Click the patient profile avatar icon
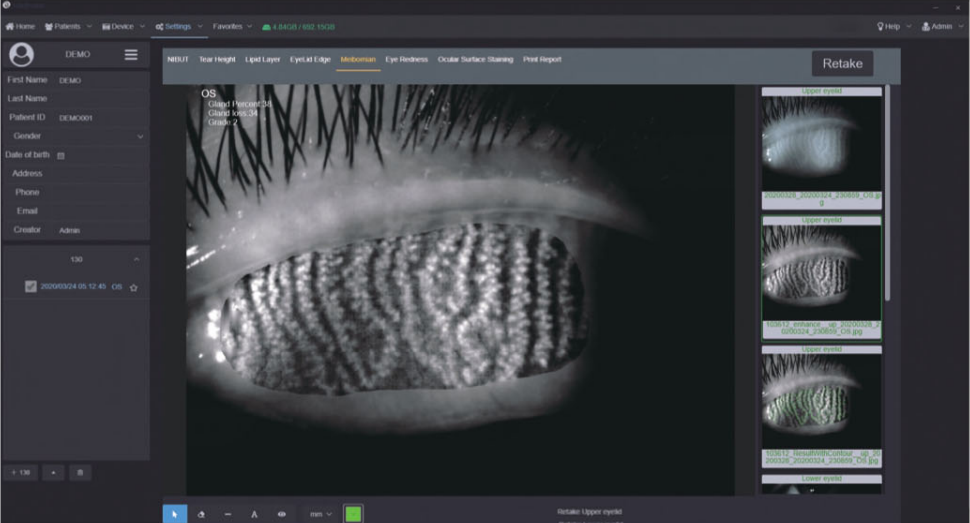This screenshot has height=523, width=970. [21, 55]
